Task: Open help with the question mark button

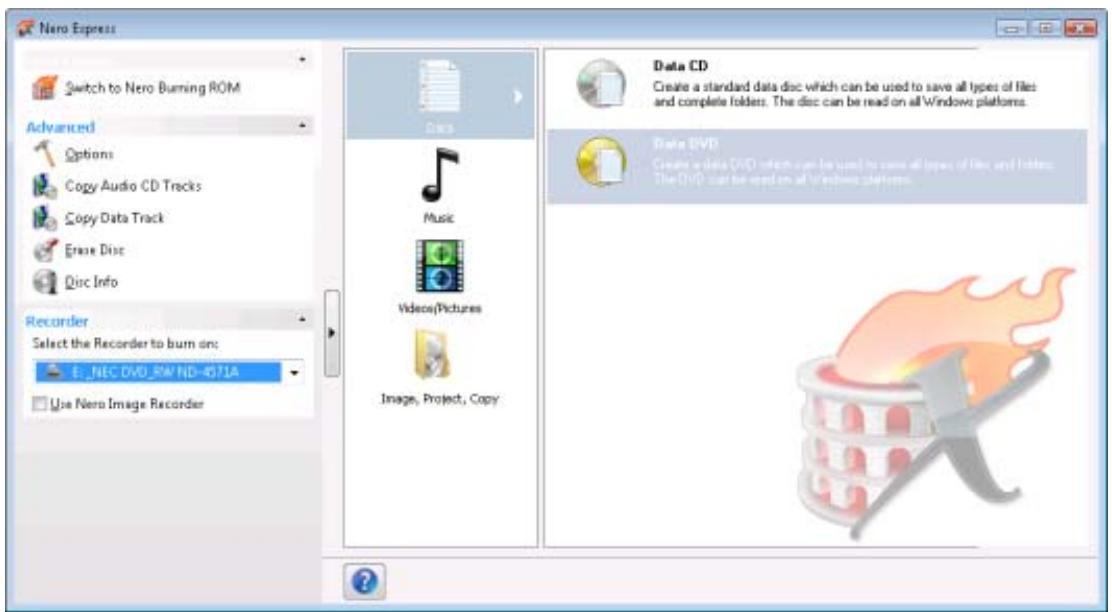Action: tap(365, 582)
